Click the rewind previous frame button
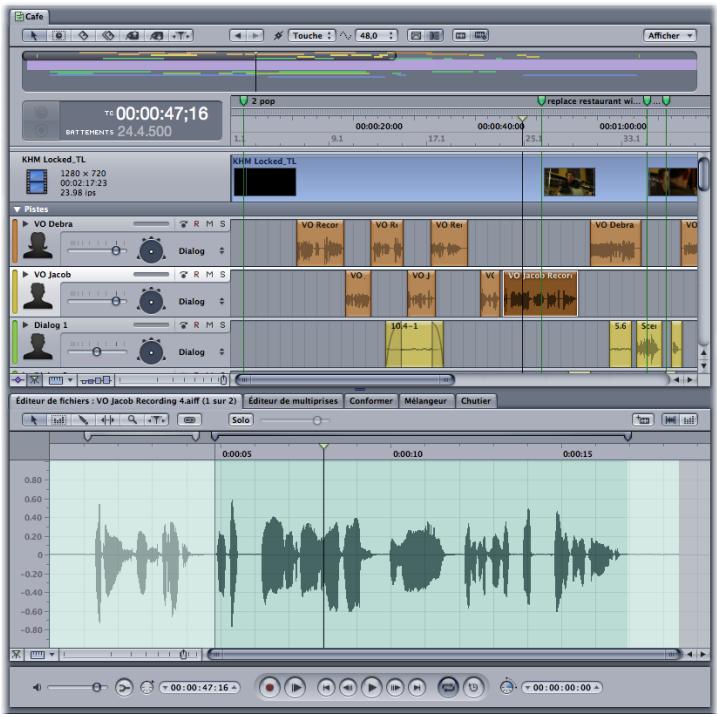Screen dimensions: 717x717 pos(348,687)
